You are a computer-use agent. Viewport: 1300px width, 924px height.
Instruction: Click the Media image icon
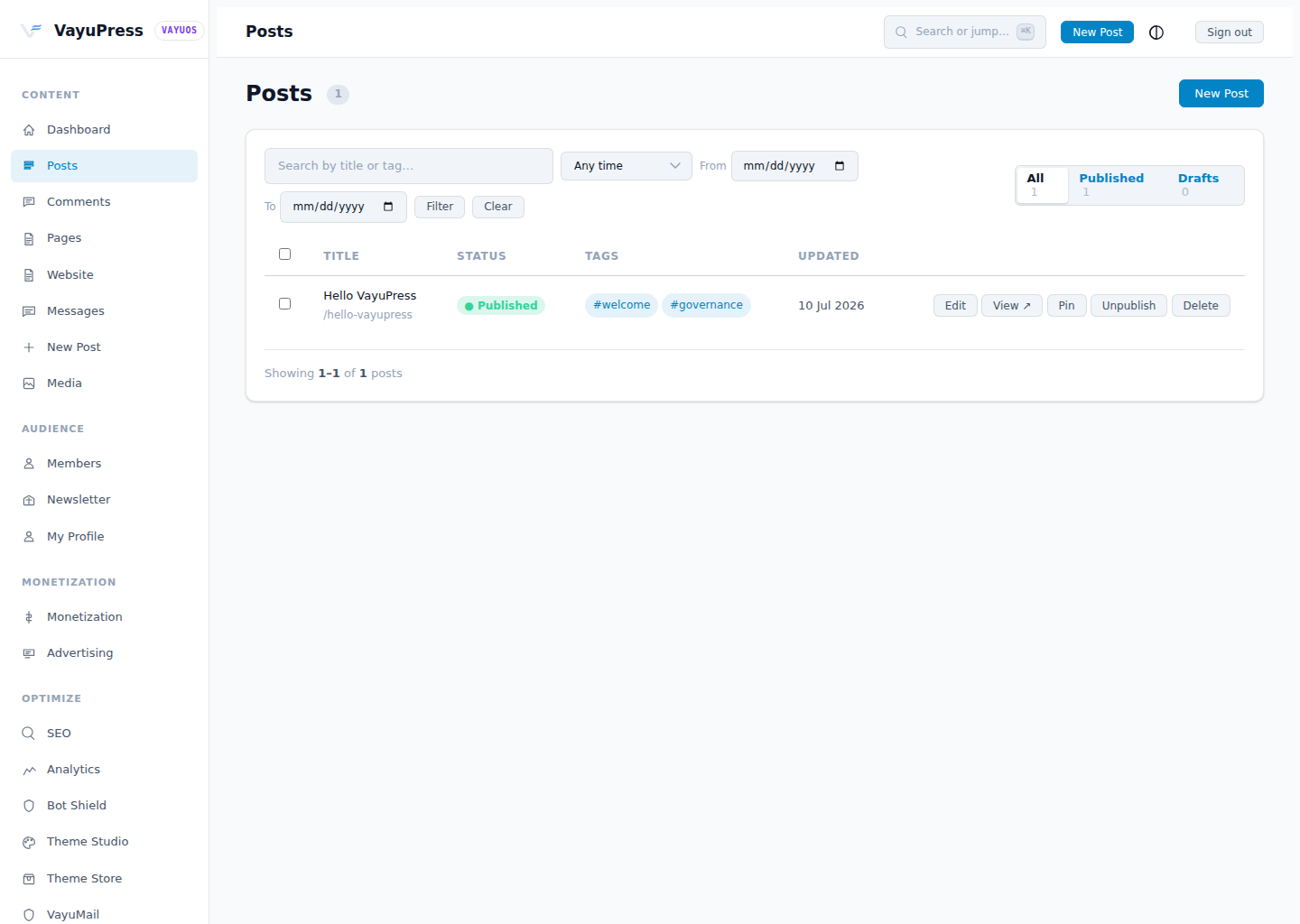pos(29,383)
